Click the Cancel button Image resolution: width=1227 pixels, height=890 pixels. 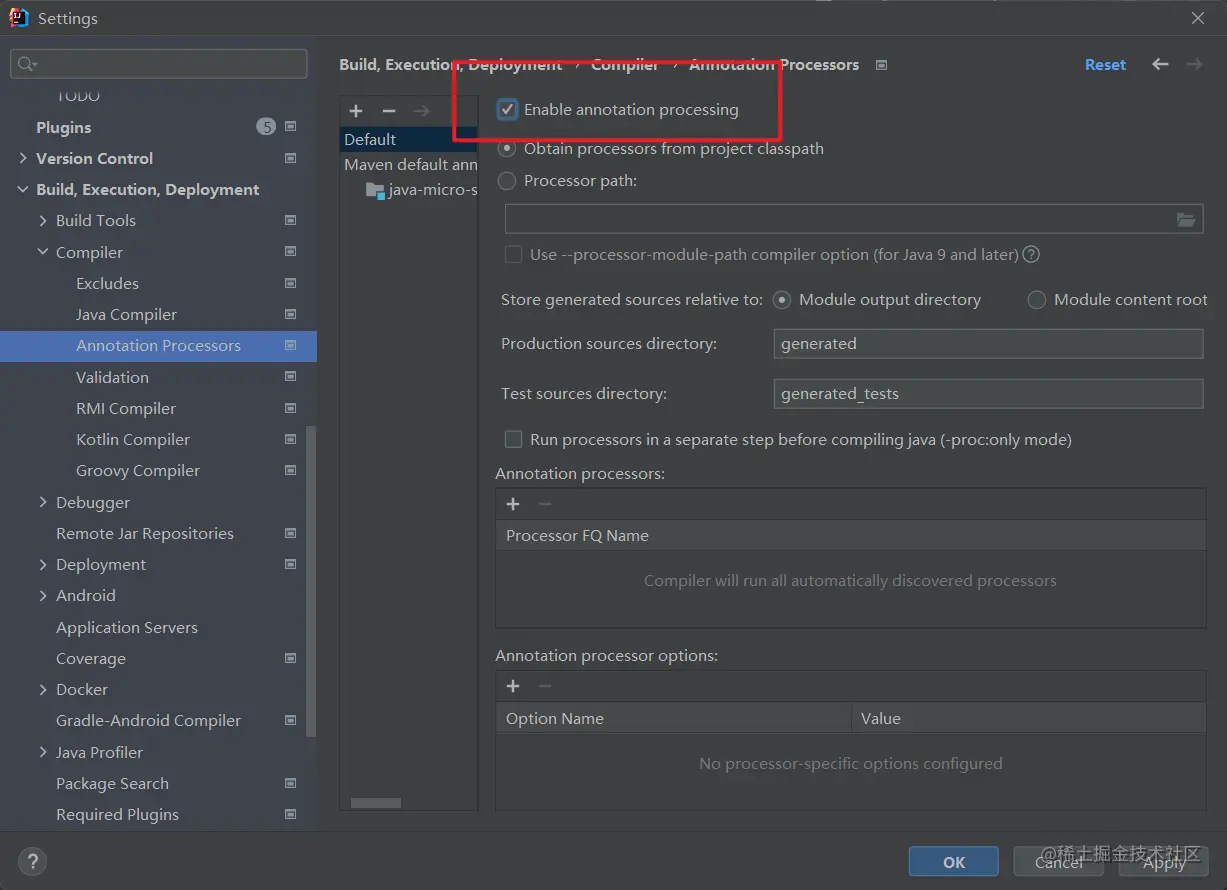click(1059, 861)
